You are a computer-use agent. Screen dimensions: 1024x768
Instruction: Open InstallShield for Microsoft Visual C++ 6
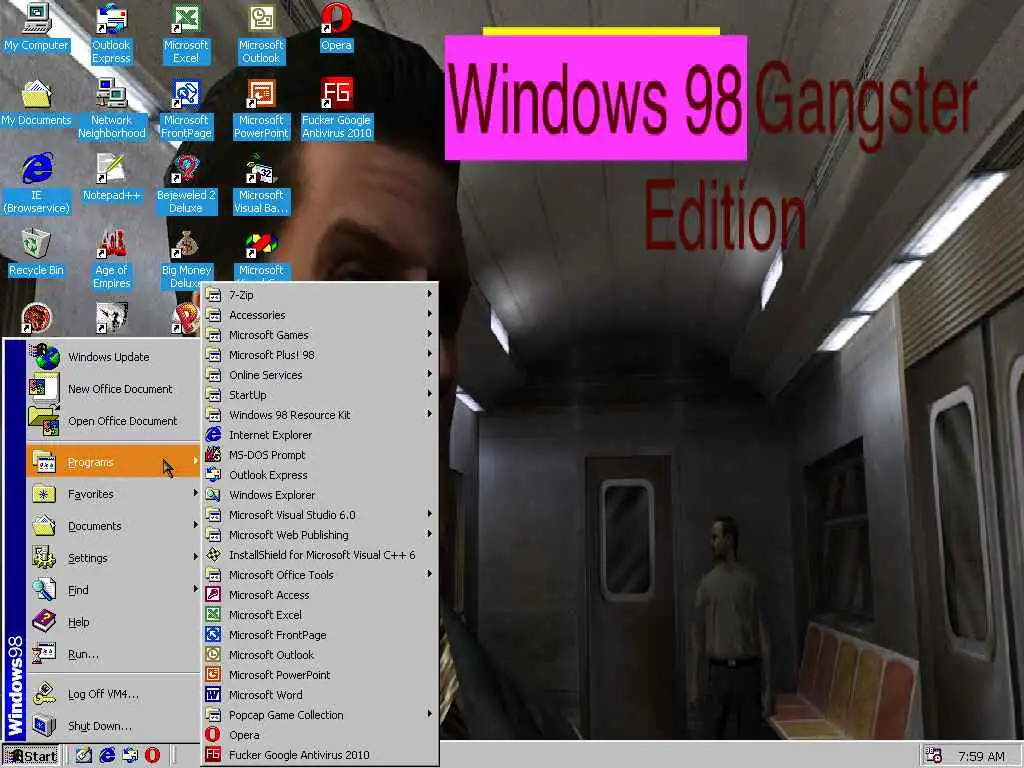tap(320, 554)
